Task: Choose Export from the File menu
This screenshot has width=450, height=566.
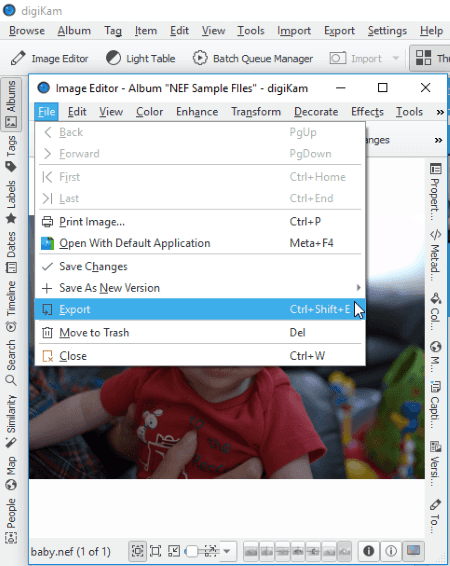Action: 200,309
